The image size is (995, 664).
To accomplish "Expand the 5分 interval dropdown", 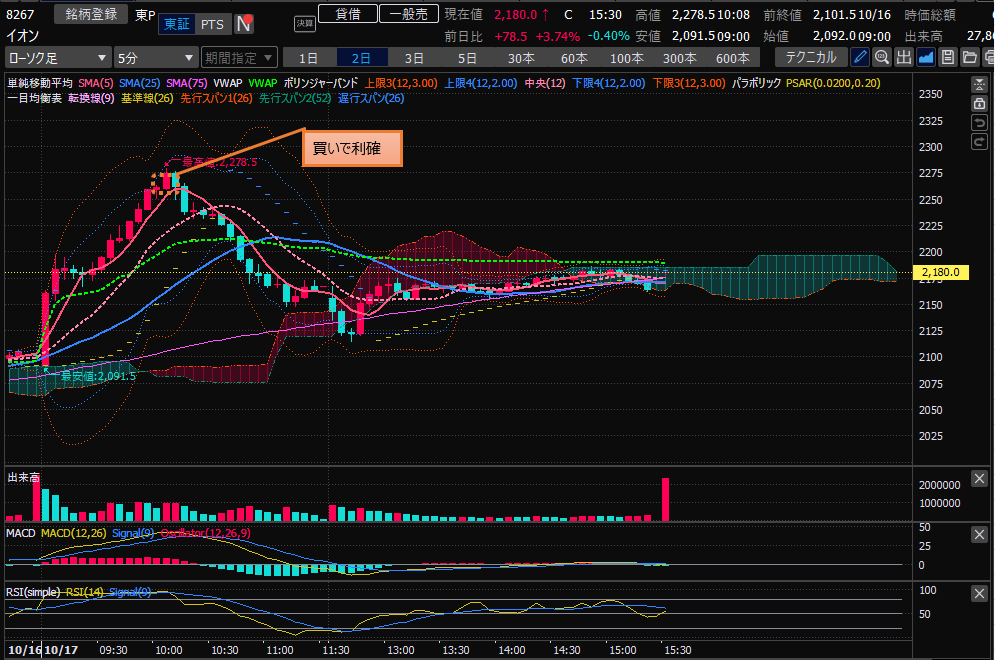I will coord(155,58).
